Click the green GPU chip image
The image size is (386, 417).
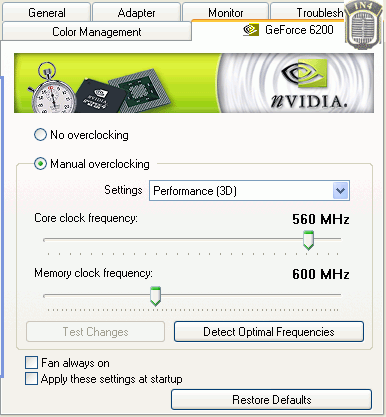[x=140, y=90]
